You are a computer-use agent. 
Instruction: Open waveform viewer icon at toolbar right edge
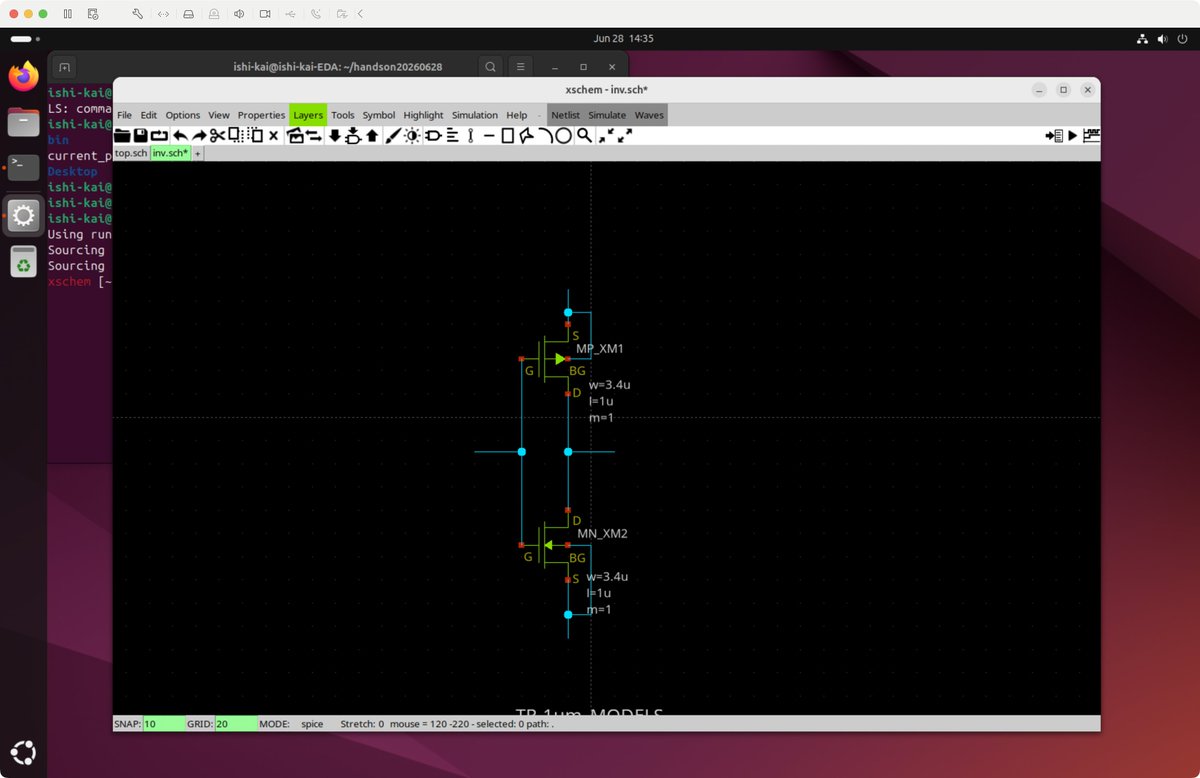pyautogui.click(x=1092, y=135)
